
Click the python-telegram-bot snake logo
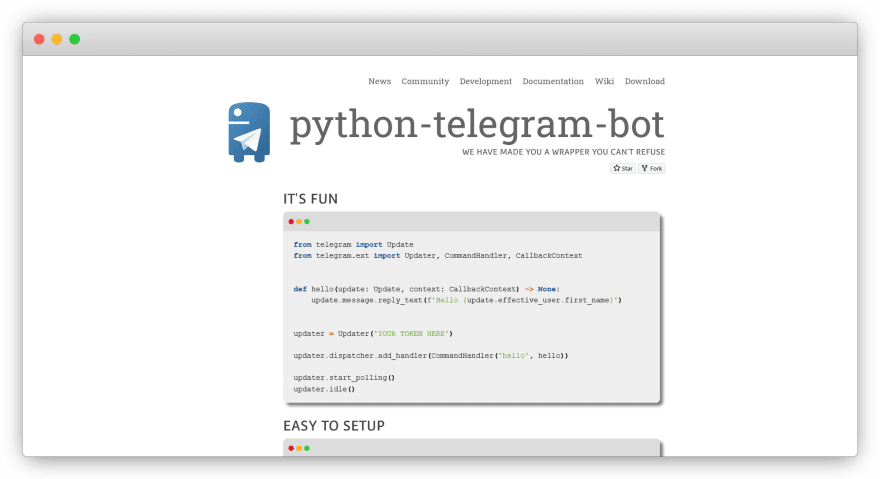pos(249,132)
